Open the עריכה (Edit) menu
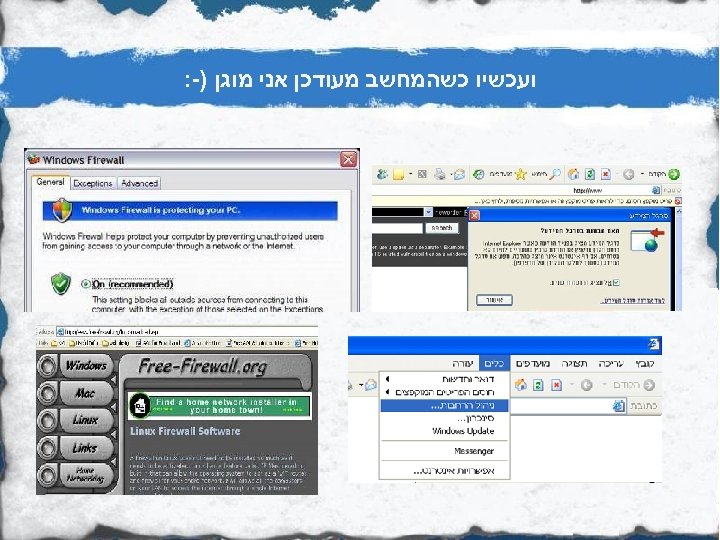Viewport: 720px width, 540px height. coord(611,364)
